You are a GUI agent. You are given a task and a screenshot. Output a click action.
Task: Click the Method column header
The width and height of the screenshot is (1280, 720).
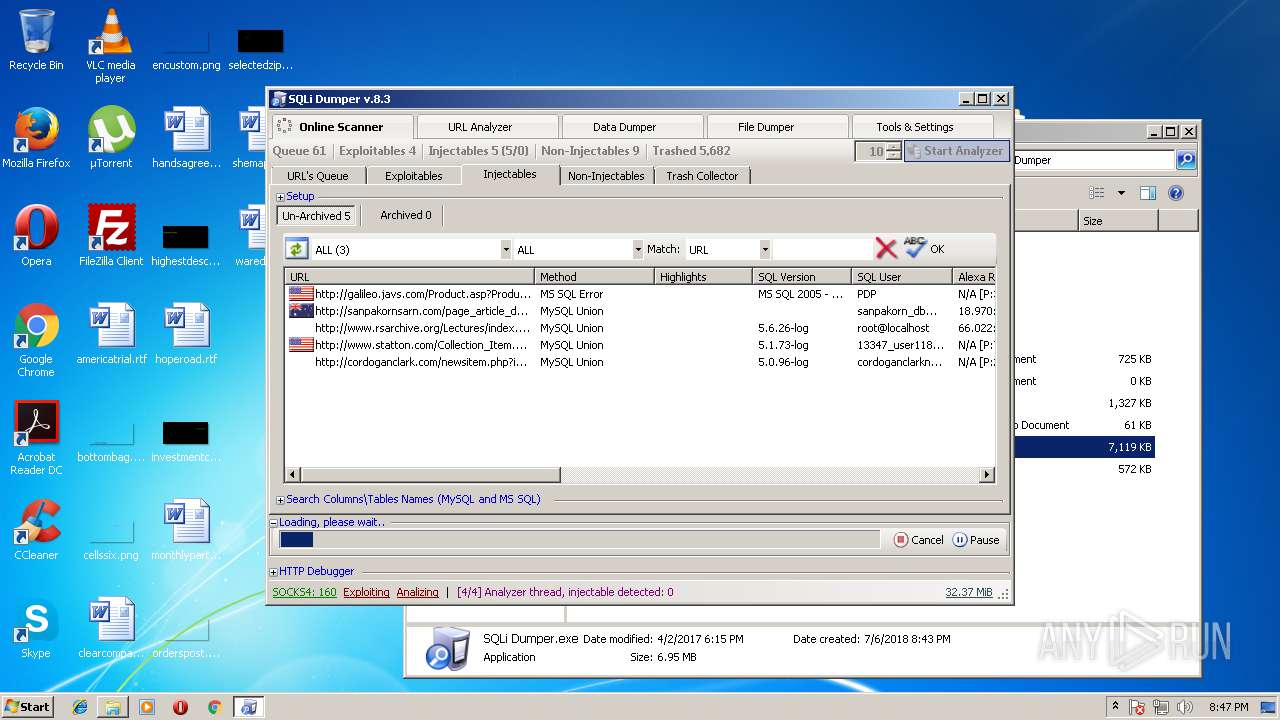(x=594, y=277)
